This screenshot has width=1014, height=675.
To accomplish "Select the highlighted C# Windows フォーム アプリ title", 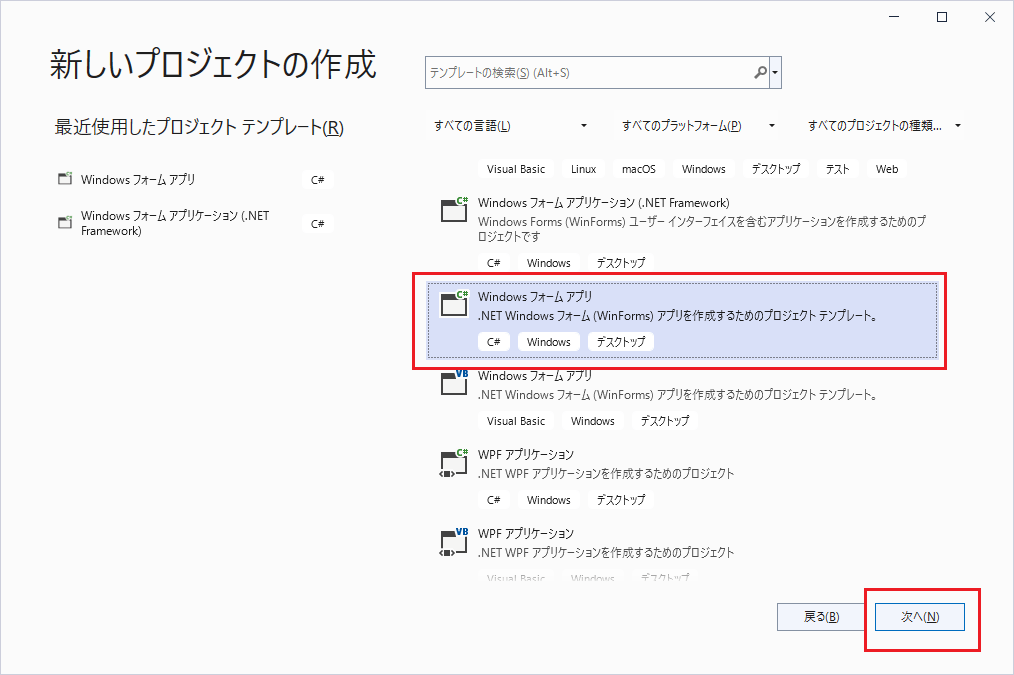I will [x=535, y=297].
